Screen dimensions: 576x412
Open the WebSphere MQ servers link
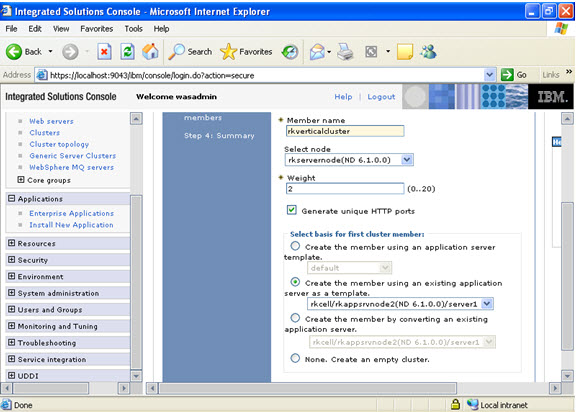[x=72, y=167]
